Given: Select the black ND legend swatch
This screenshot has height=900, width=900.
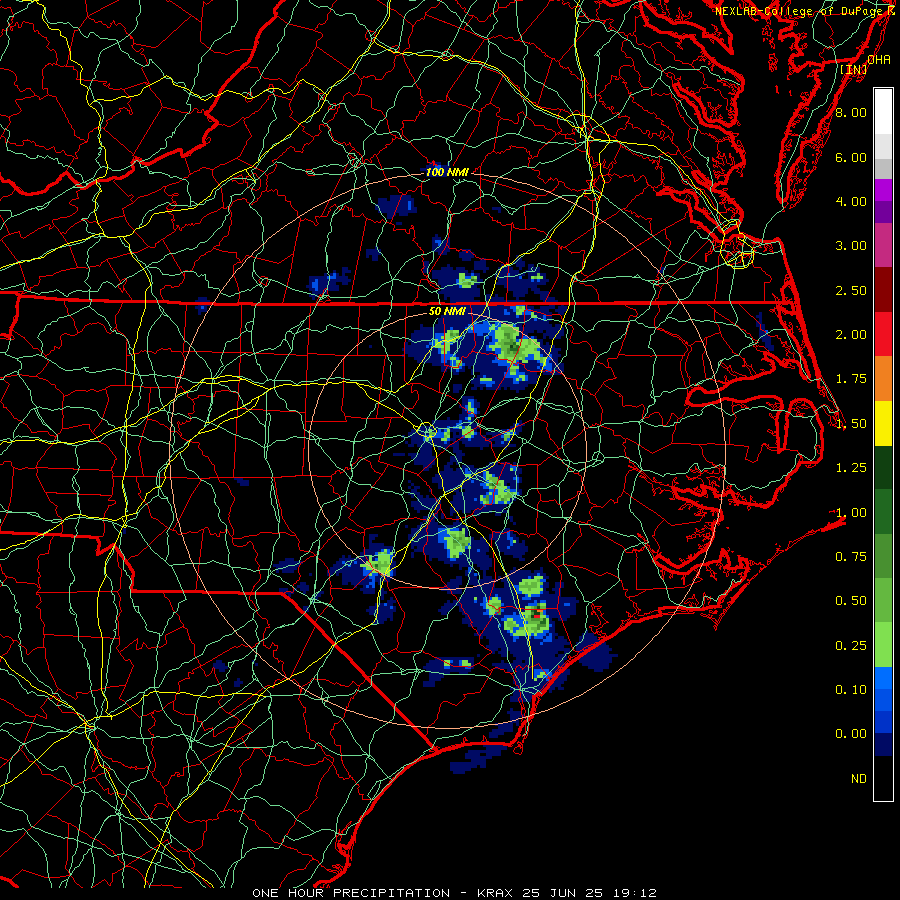Looking at the screenshot, I should [883, 778].
